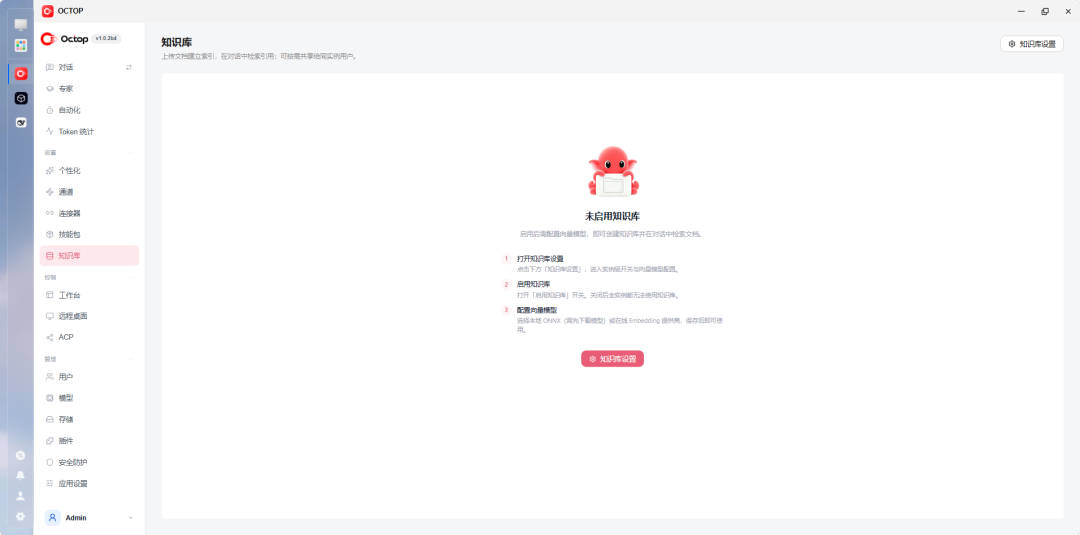This screenshot has width=1080, height=535.
Task: Open the 专家 experts icon
Action: [50, 89]
